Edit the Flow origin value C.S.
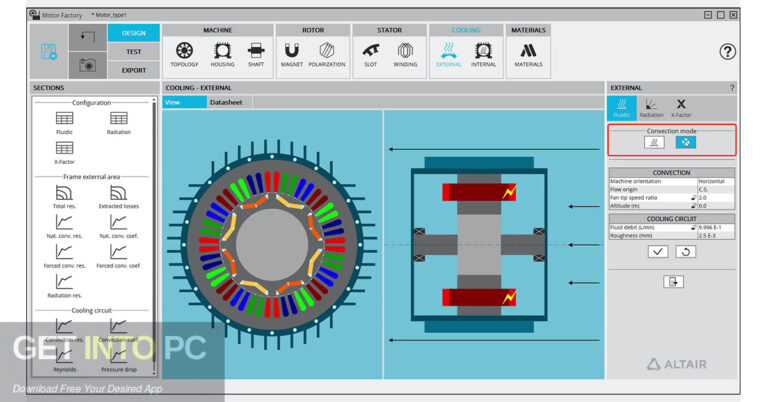 (x=716, y=189)
